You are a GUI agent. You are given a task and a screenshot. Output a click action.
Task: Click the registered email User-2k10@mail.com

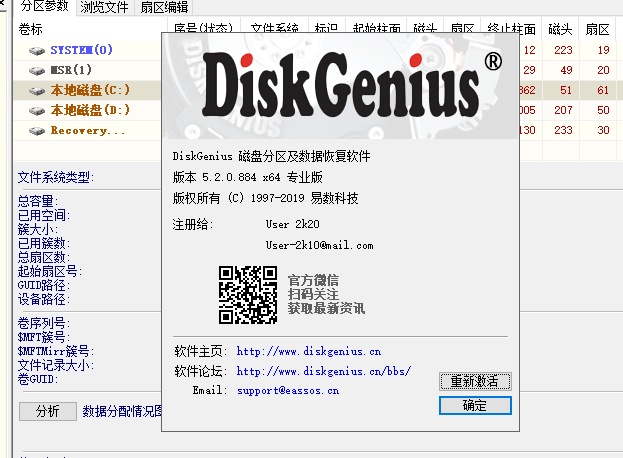tap(319, 245)
